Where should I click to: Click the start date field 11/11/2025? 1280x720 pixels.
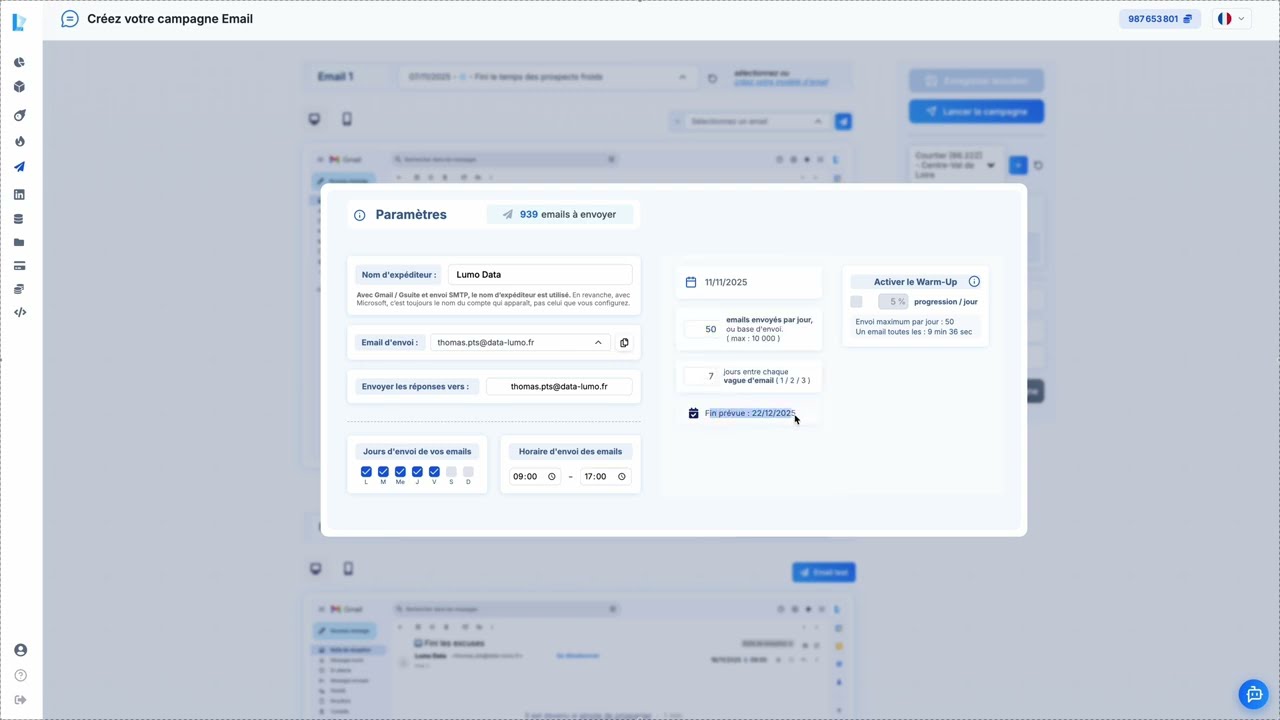749,282
